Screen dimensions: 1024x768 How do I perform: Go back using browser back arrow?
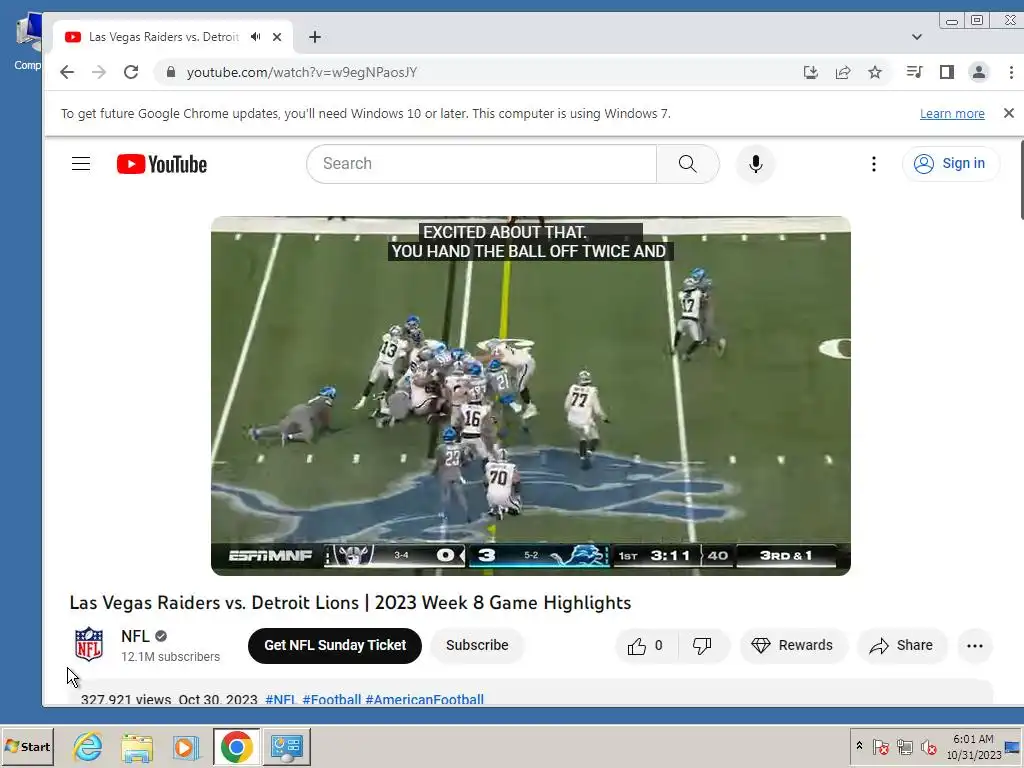67,72
